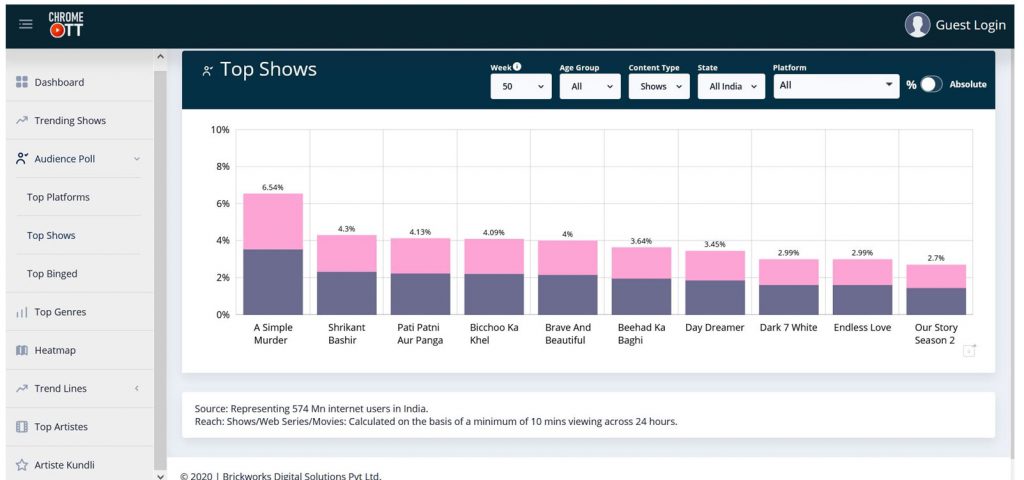Click the Guest Login link
Screen dimensions: 1024x480
click(x=970, y=25)
